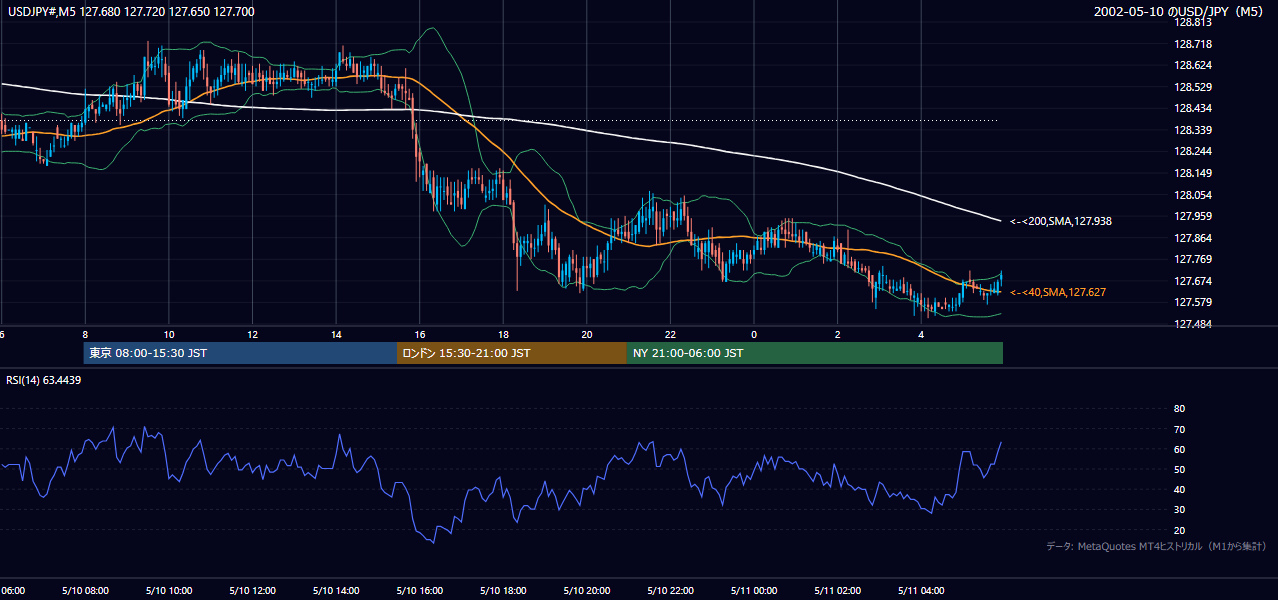Click the 5/10 08:00 time label
This screenshot has height=600, width=1278.
[85, 590]
